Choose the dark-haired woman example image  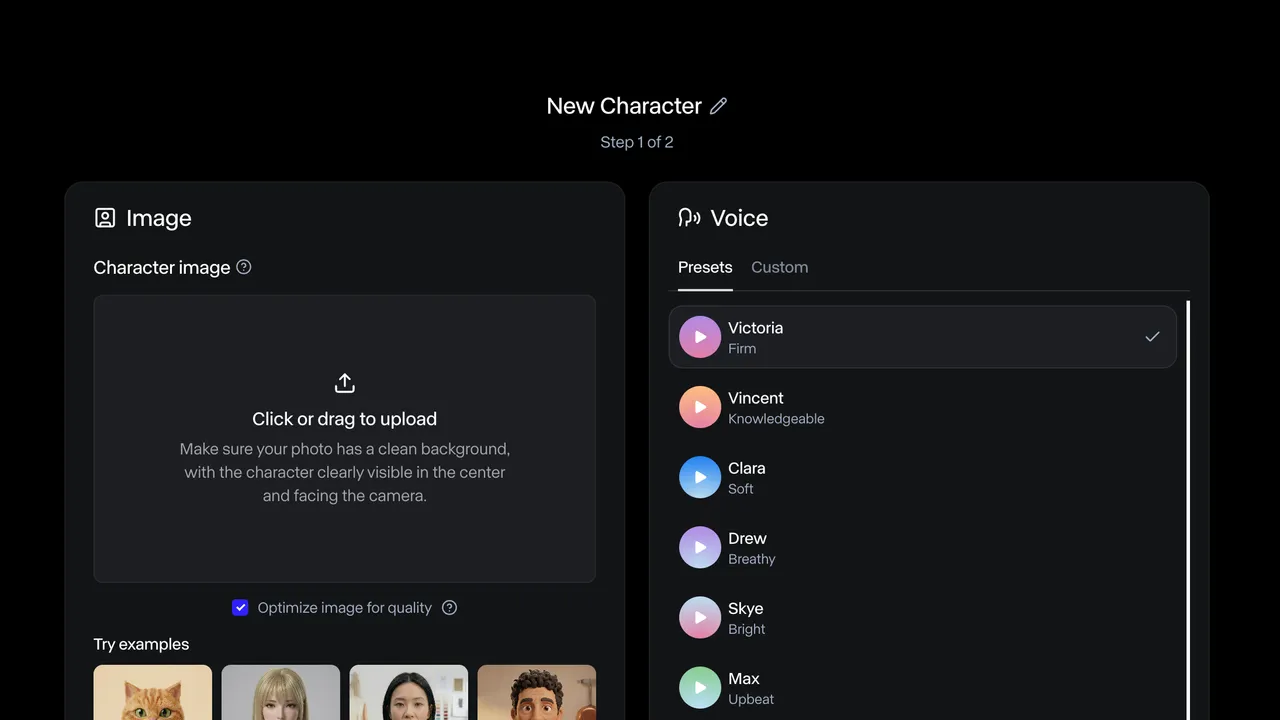(x=409, y=692)
